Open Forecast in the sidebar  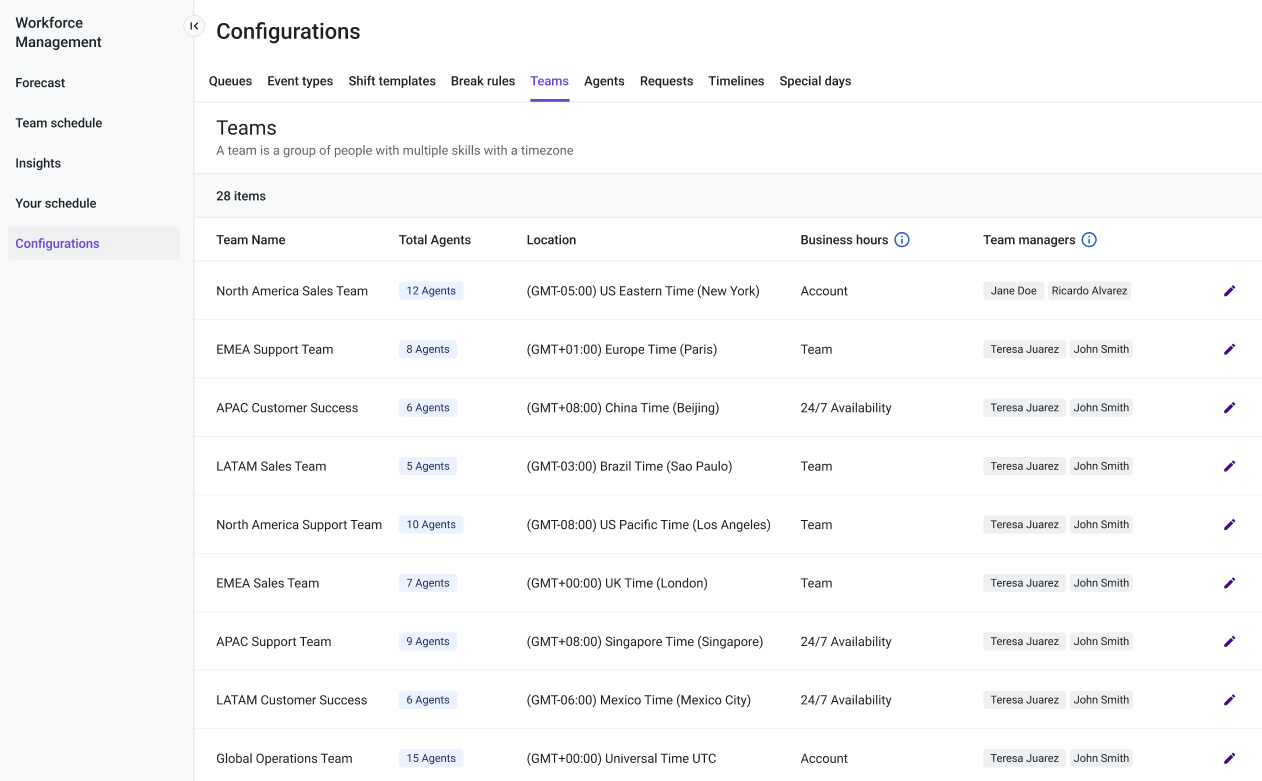(94, 83)
